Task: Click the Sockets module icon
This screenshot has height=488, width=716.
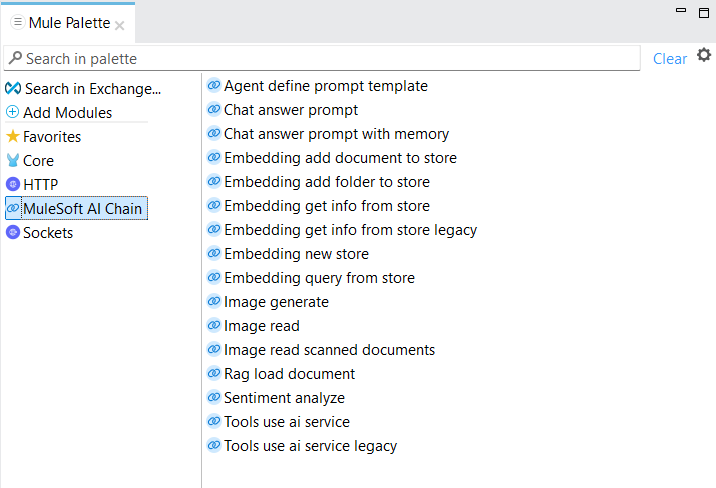Action: pos(13,232)
